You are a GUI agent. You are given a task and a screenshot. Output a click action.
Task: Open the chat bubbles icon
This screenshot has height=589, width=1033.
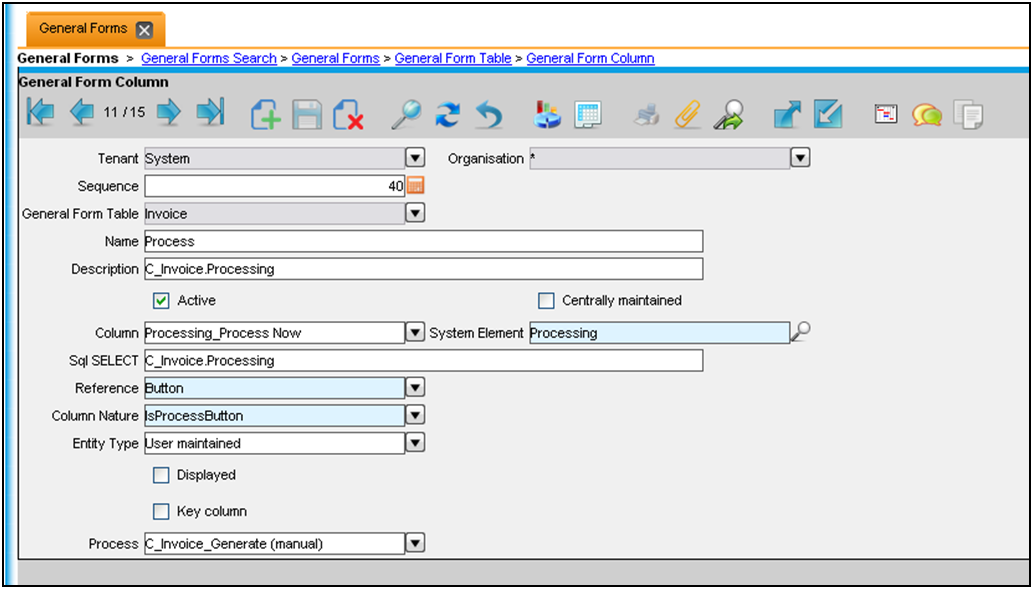pyautogui.click(x=927, y=114)
